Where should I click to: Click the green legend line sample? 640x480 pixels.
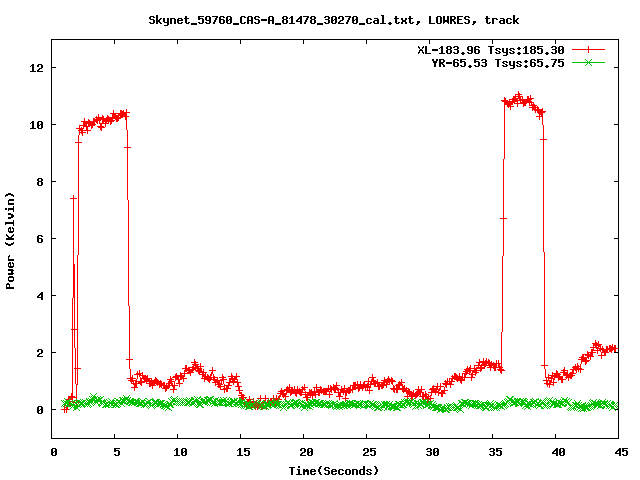click(x=588, y=63)
